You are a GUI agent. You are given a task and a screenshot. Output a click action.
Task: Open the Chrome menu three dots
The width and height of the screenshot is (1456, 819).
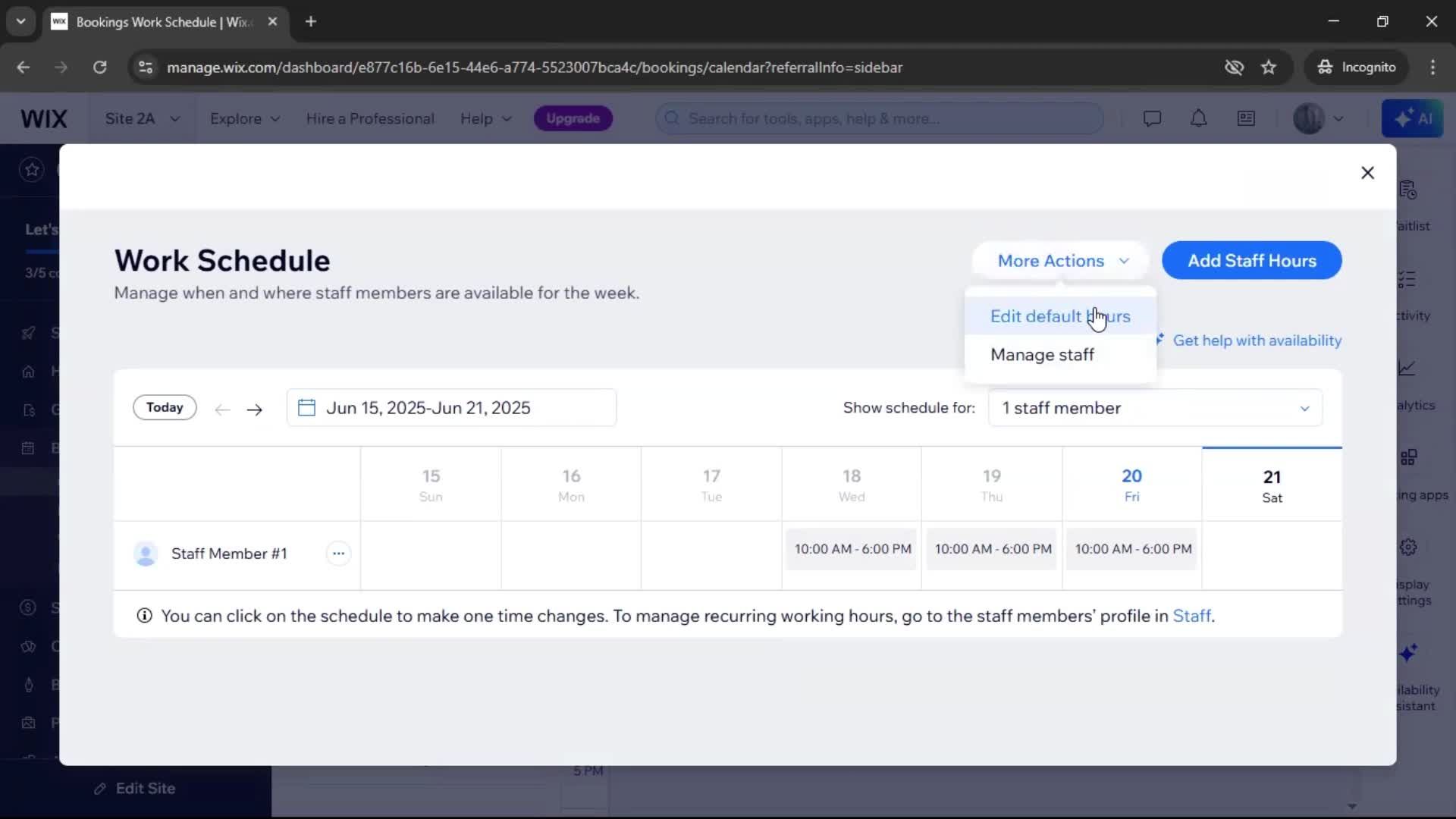click(x=1432, y=67)
